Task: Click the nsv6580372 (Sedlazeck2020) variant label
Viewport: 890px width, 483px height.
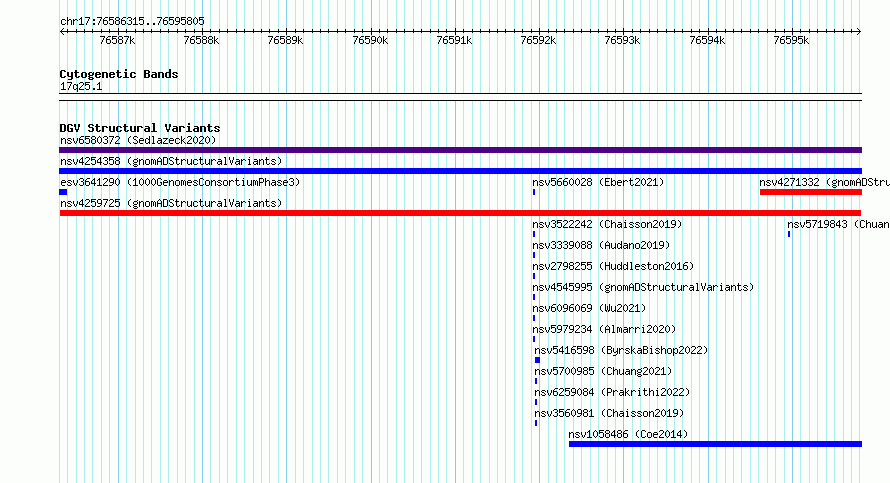Action: pos(138,140)
